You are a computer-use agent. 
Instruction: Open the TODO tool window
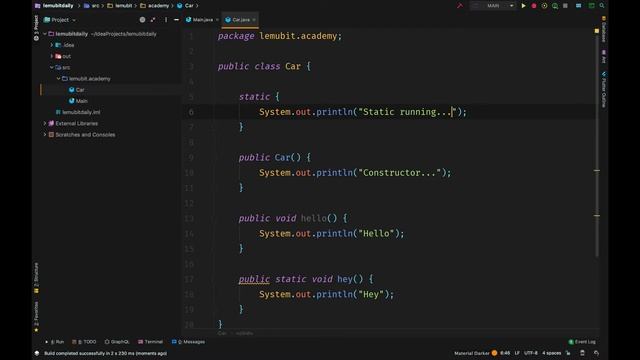84,342
